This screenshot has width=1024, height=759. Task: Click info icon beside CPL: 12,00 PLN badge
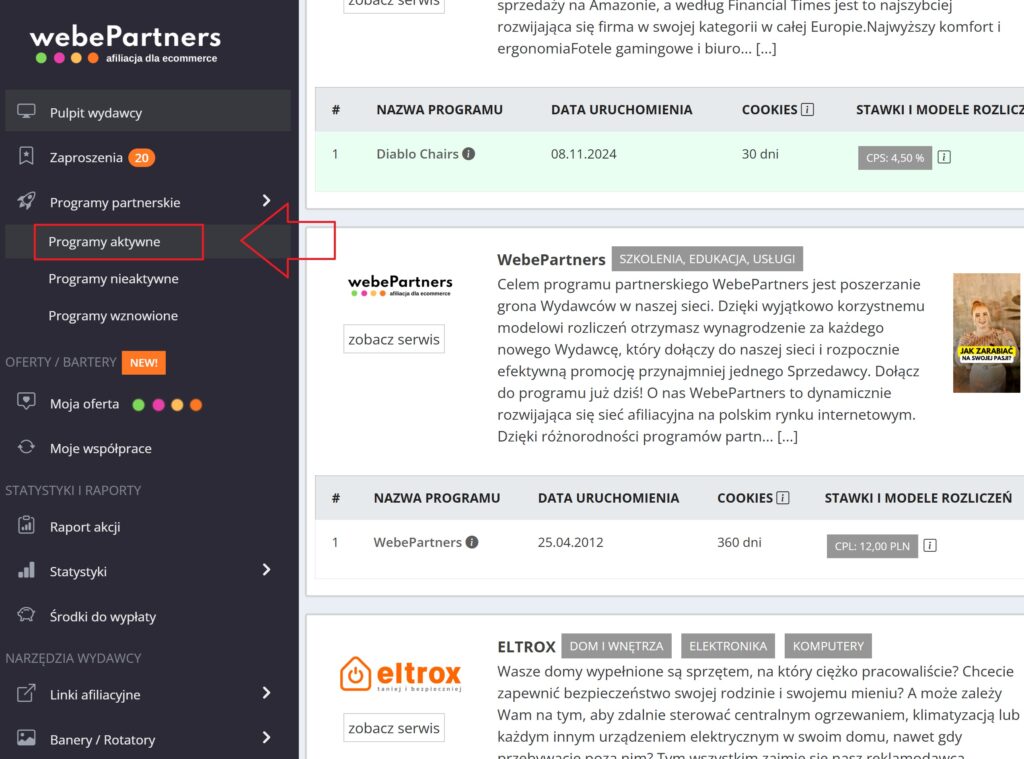click(930, 545)
